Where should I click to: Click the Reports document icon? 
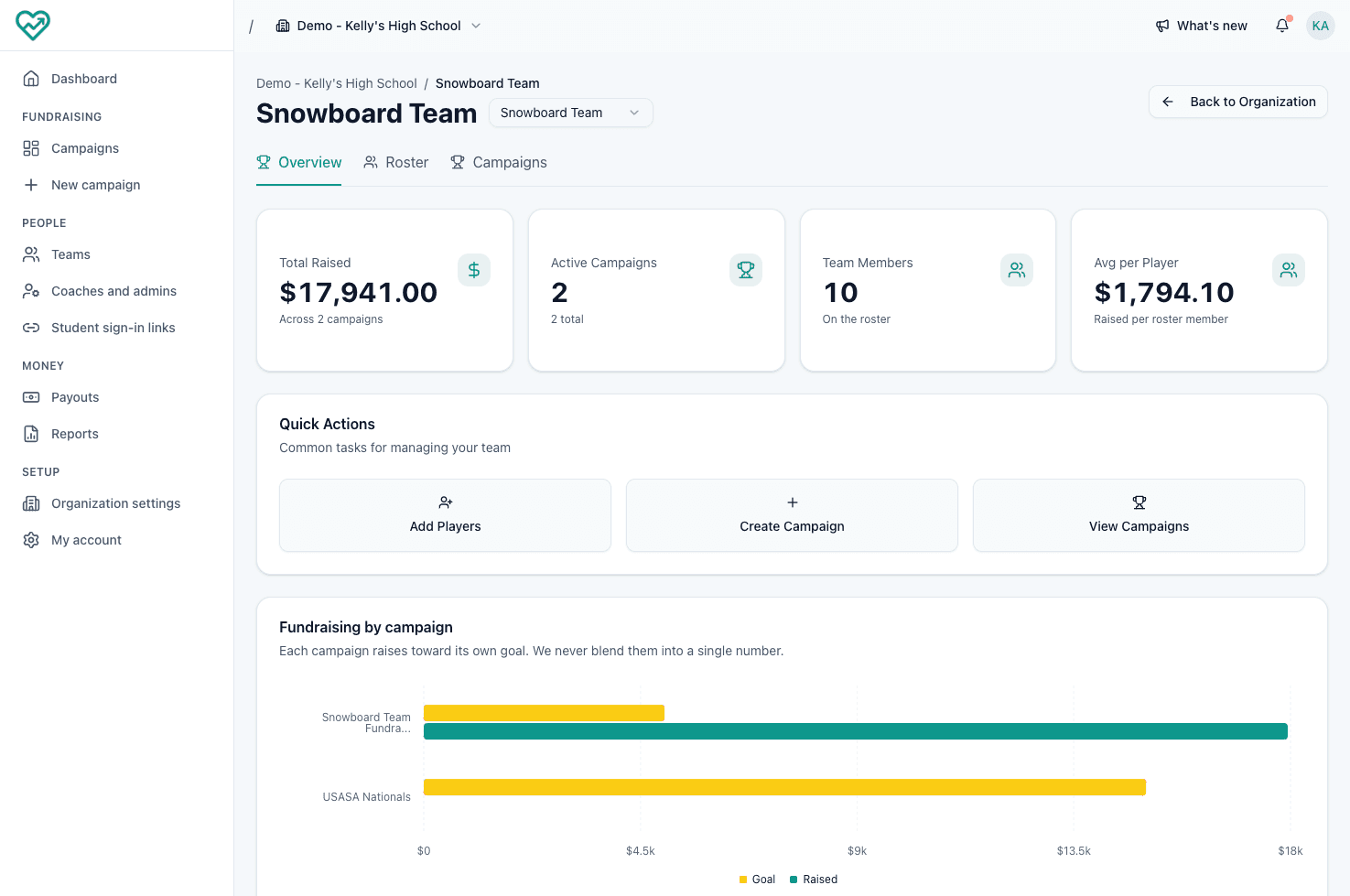[x=31, y=434]
